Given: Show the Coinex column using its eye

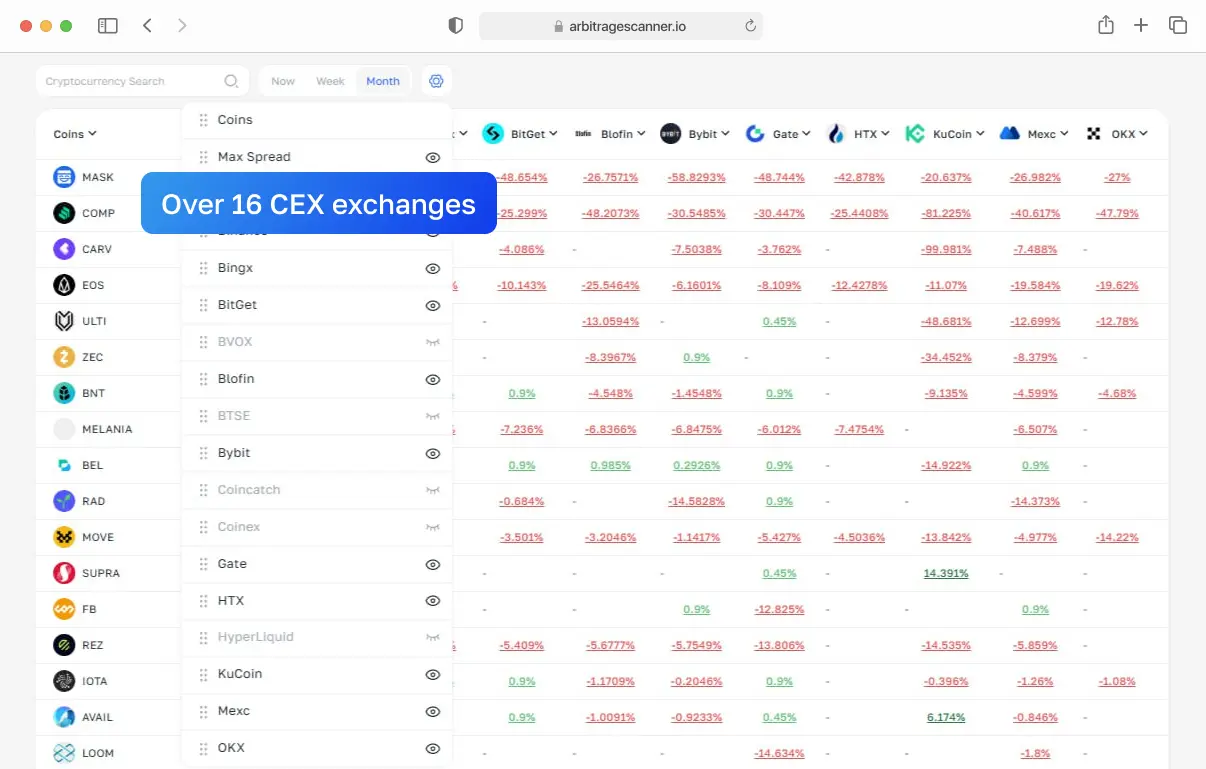Looking at the screenshot, I should point(433,527).
